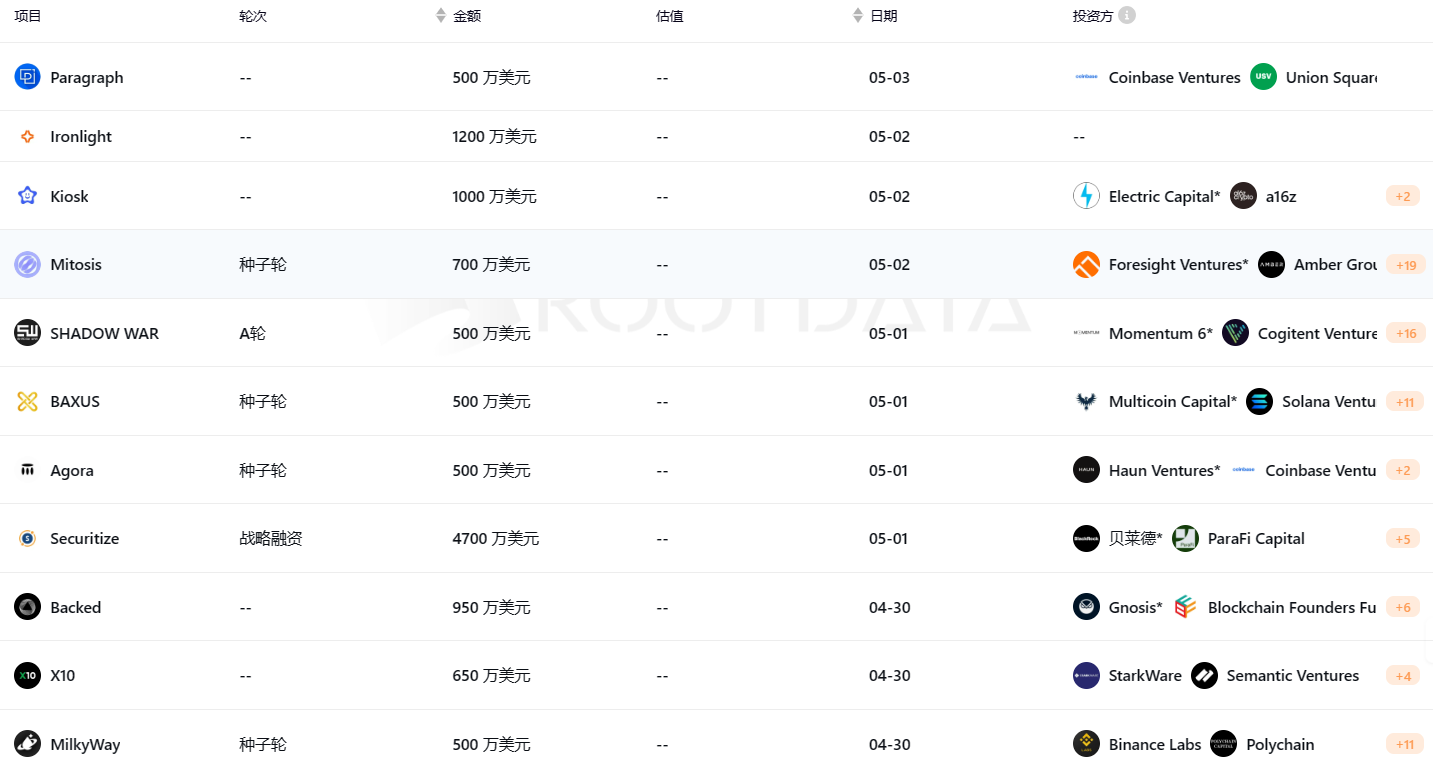Open the Securitize project link
1433x758 pixels.
85,538
